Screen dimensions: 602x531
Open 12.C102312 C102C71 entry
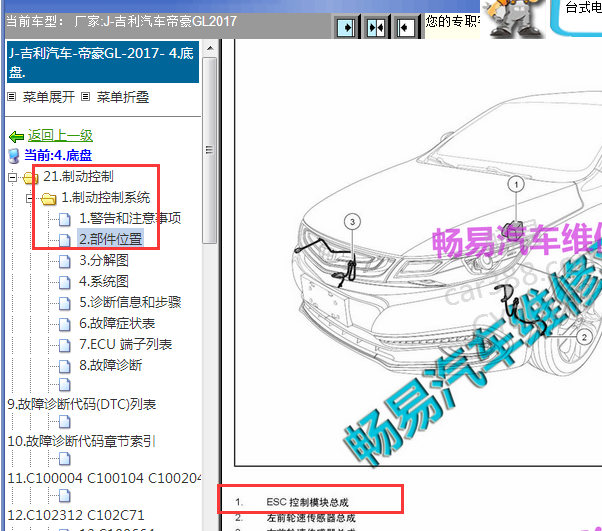click(76, 515)
